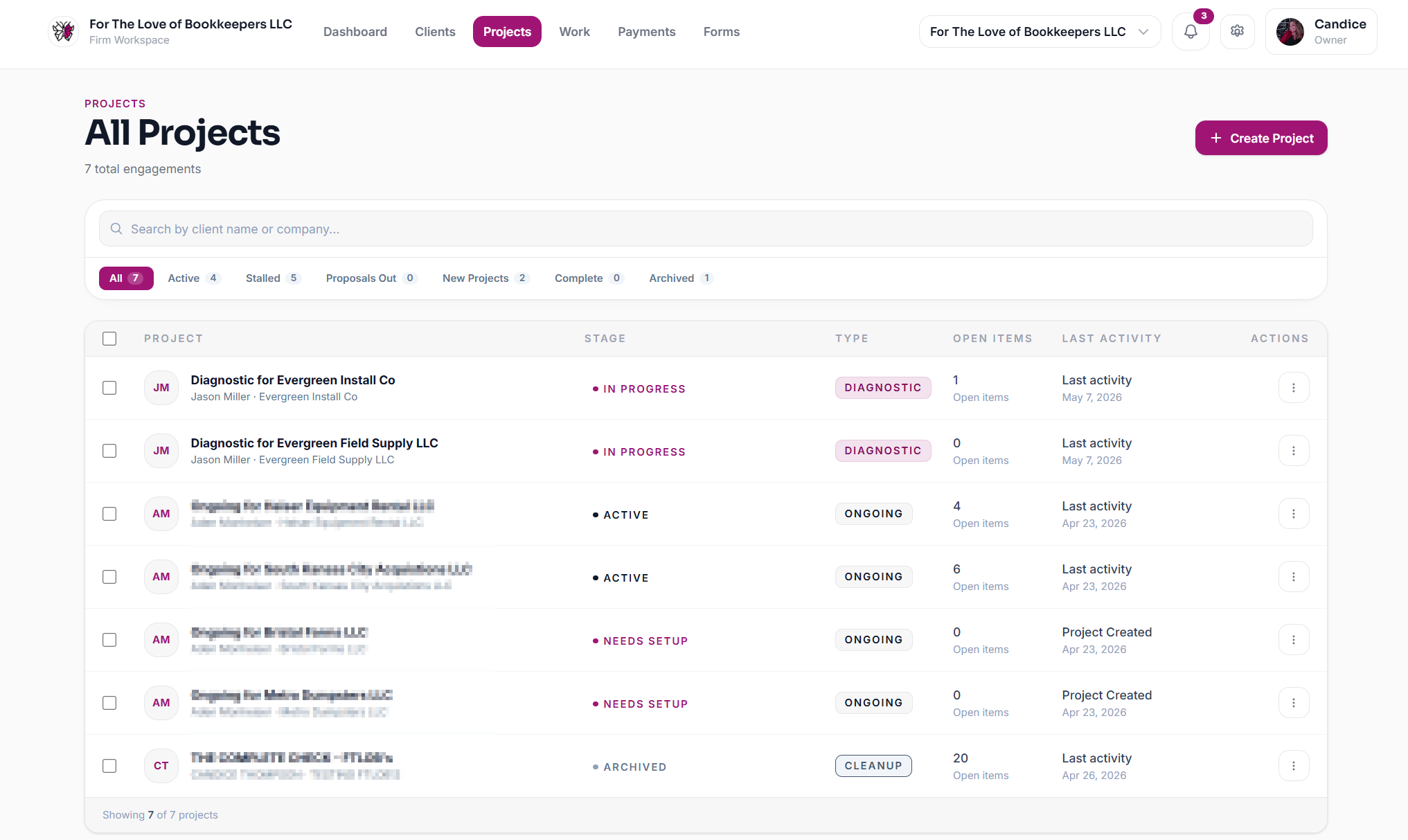The width and height of the screenshot is (1408, 840).
Task: Click the OPEN ITEMS column header
Action: [x=992, y=339]
